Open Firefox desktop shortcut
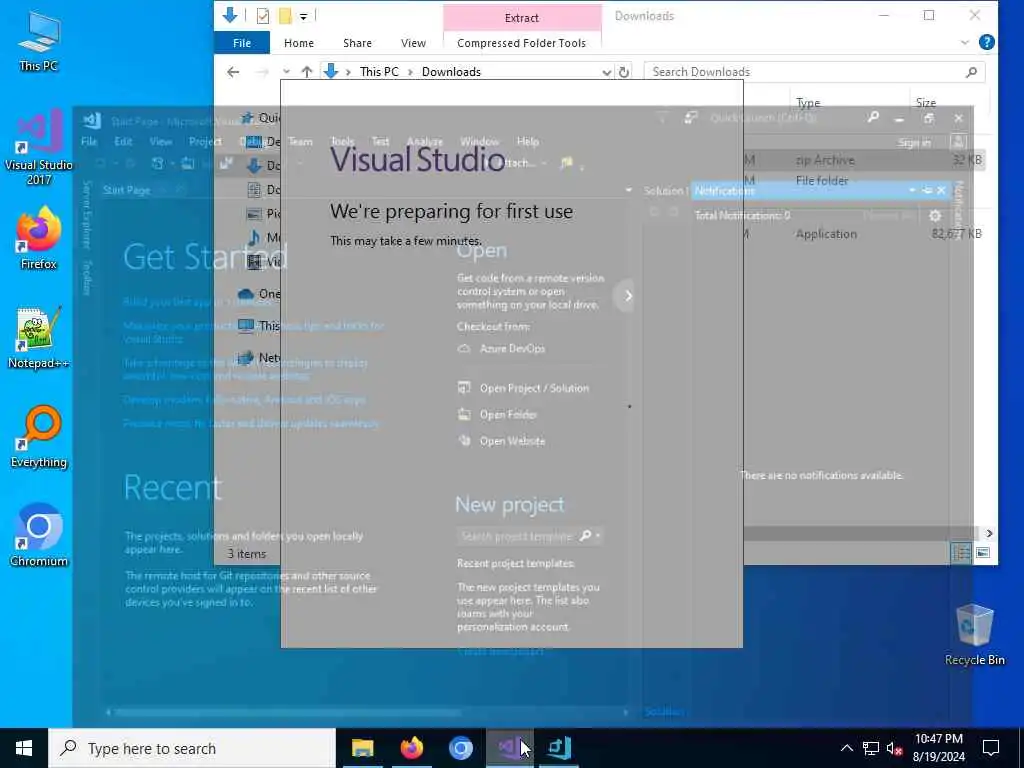Viewport: 1024px width, 768px height. 39,238
